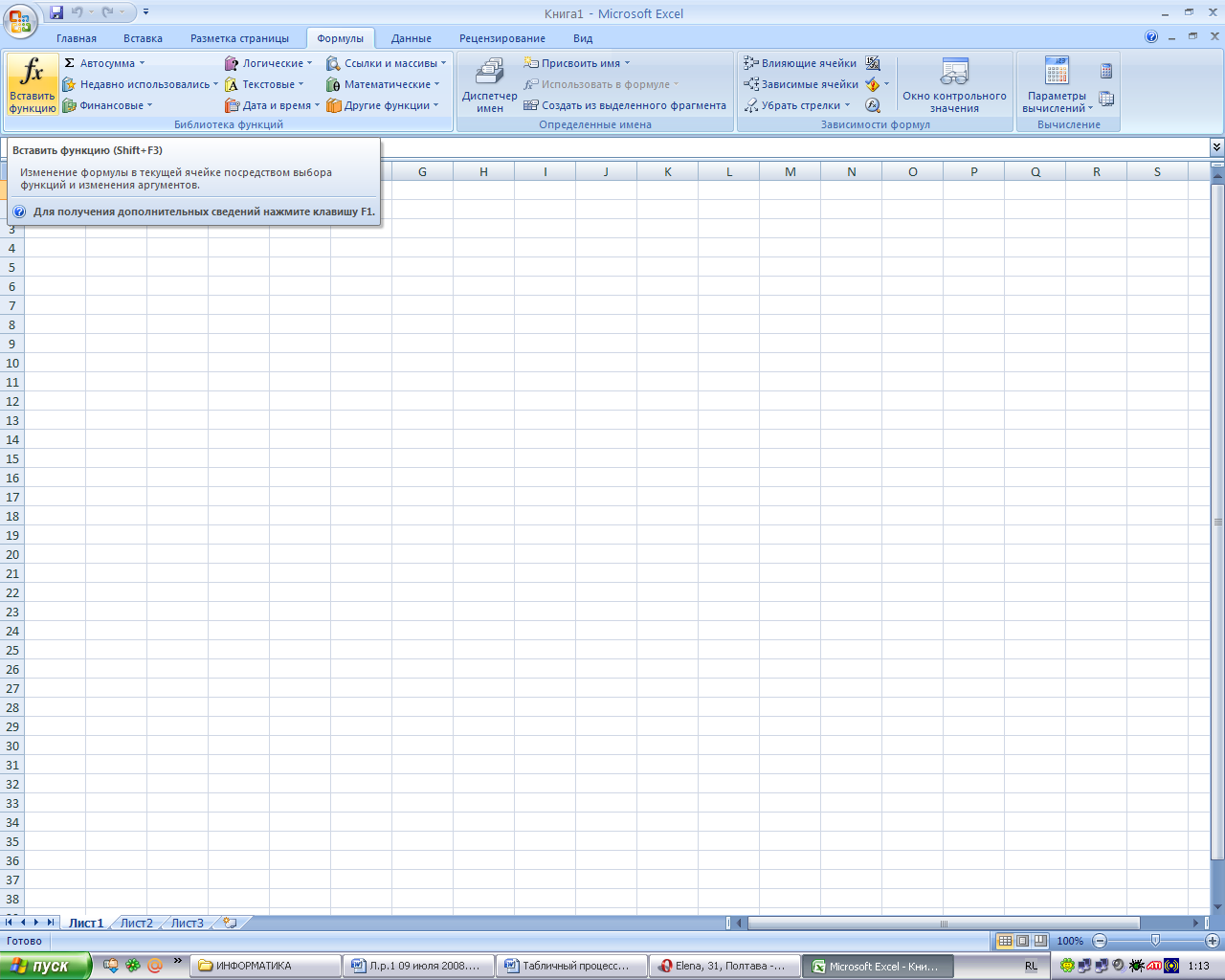The width and height of the screenshot is (1225, 980).
Task: Switch to Page Layout view
Action: [1022, 941]
